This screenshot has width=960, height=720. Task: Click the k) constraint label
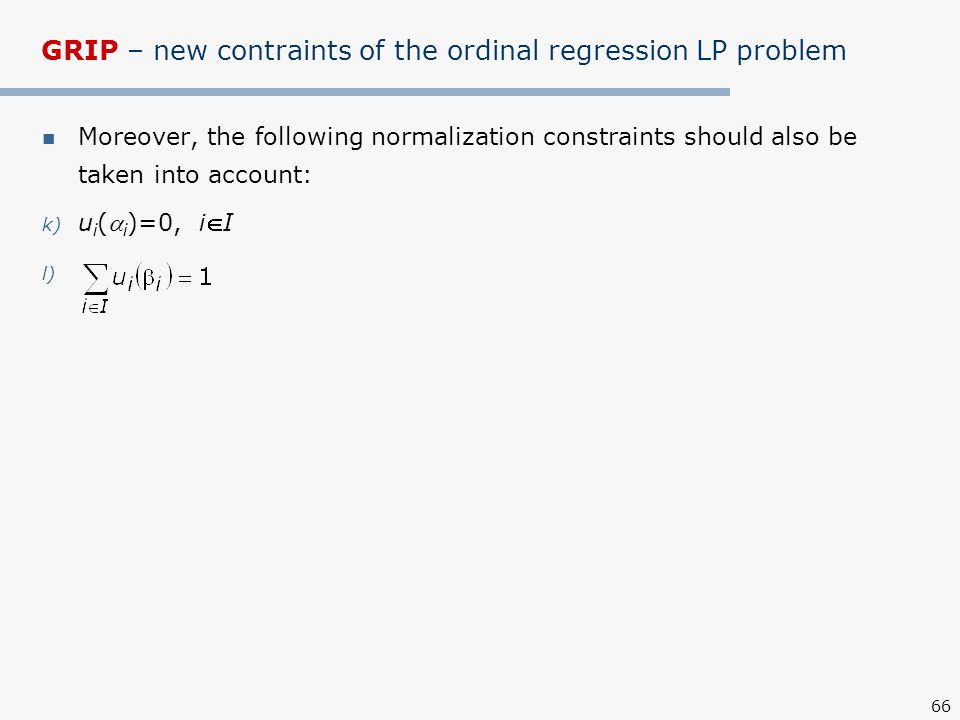point(51,225)
